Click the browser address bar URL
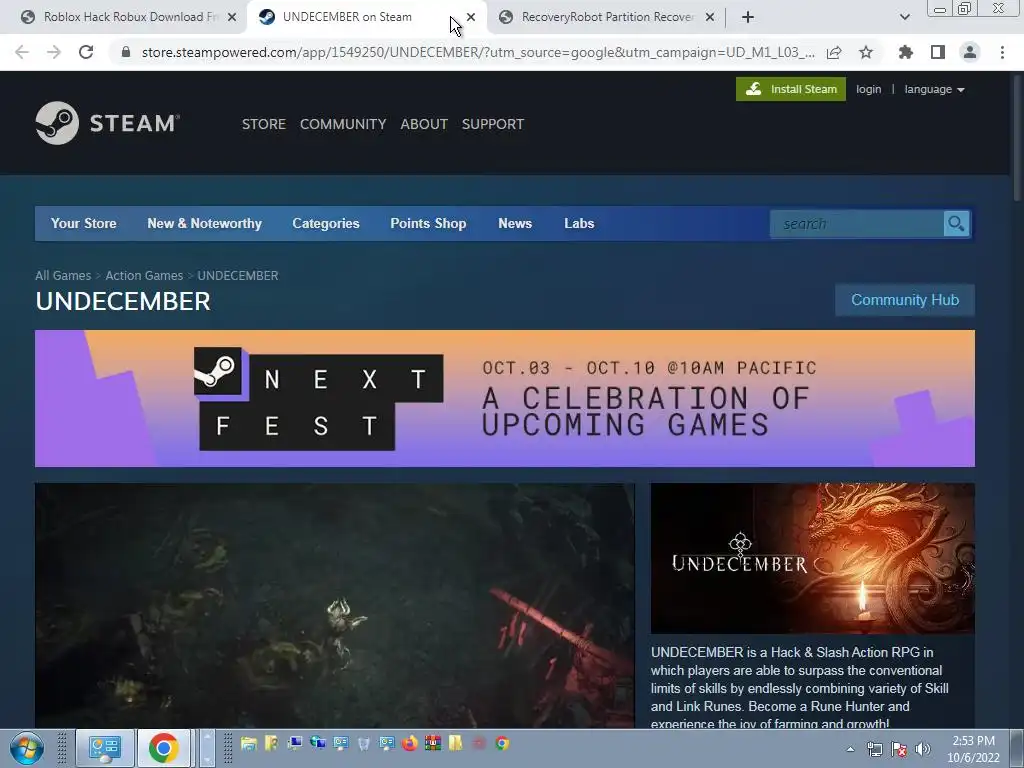The width and height of the screenshot is (1024, 768). 478,52
